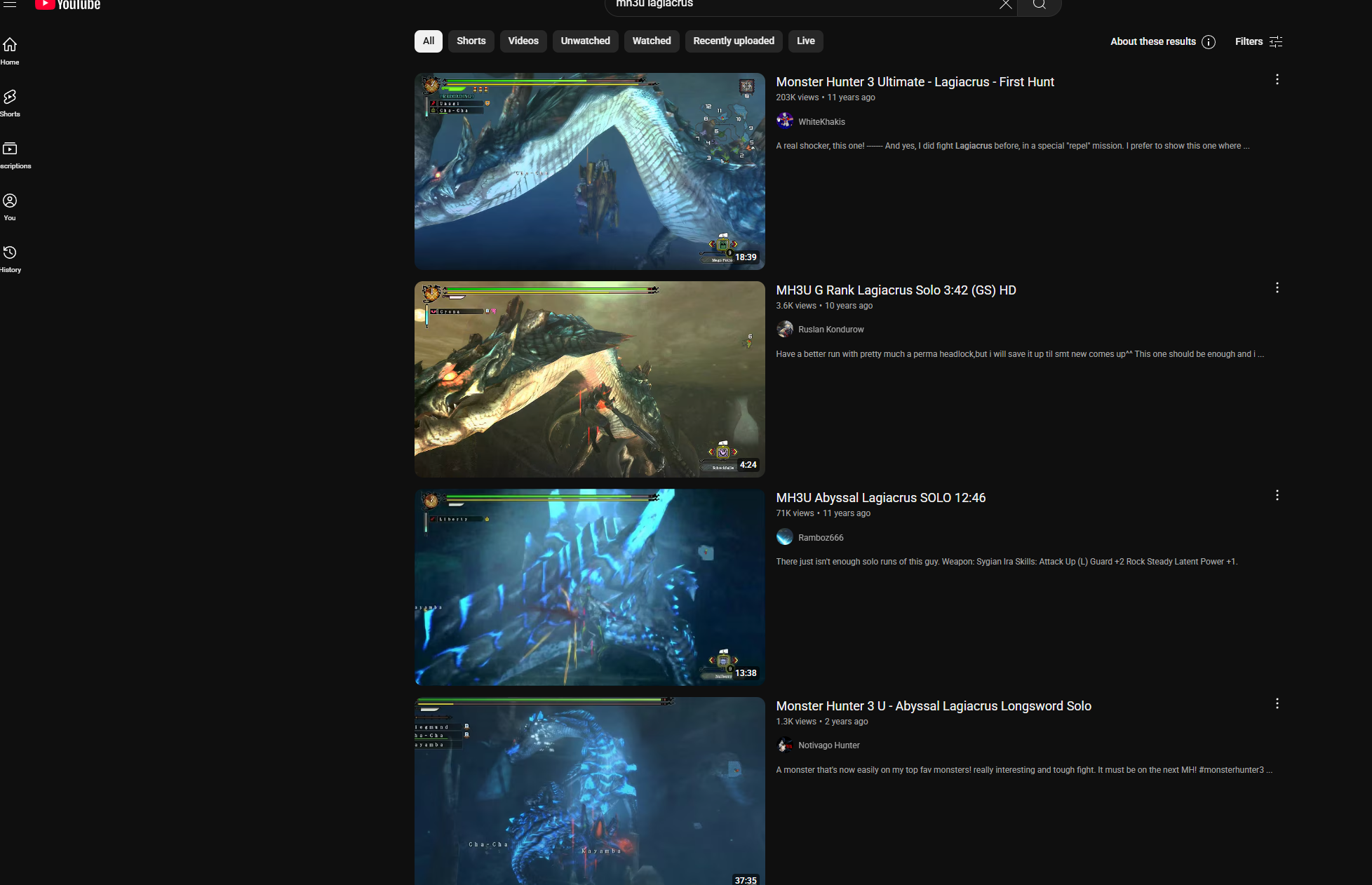Open Abyssal Lagiacrus Longsword Solo title
Viewport: 1372px width, 885px height.
coord(934,706)
